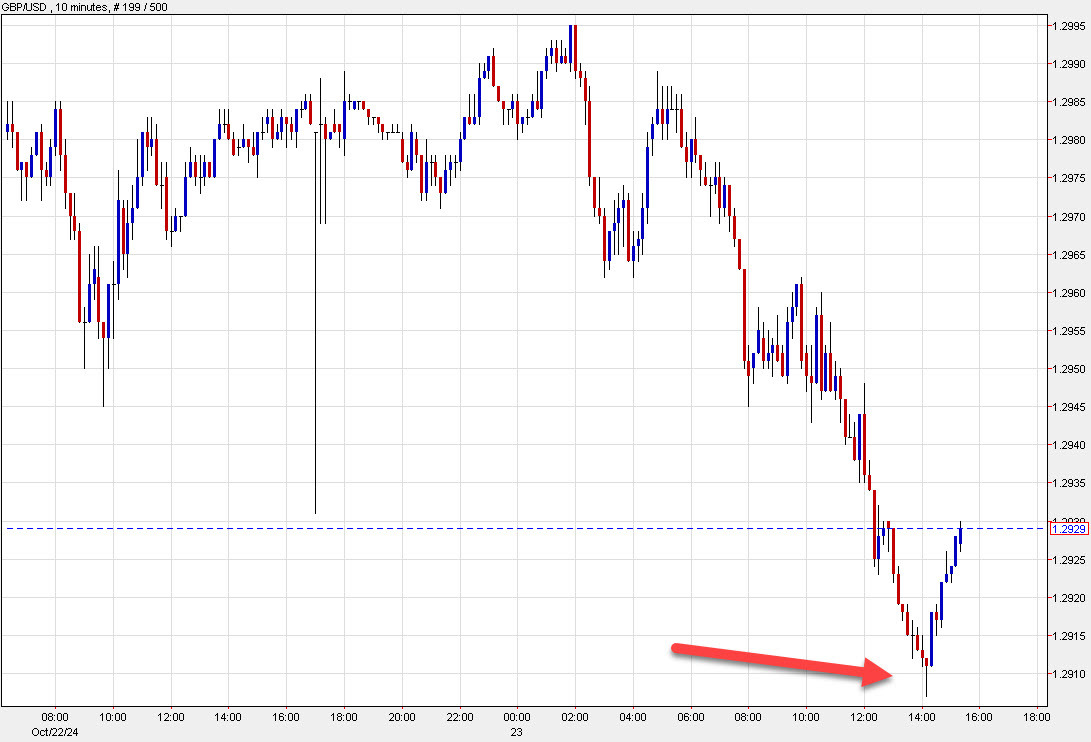The image size is (1091, 742).
Task: Click the 1.2980 price axis label
Action: 1069,140
